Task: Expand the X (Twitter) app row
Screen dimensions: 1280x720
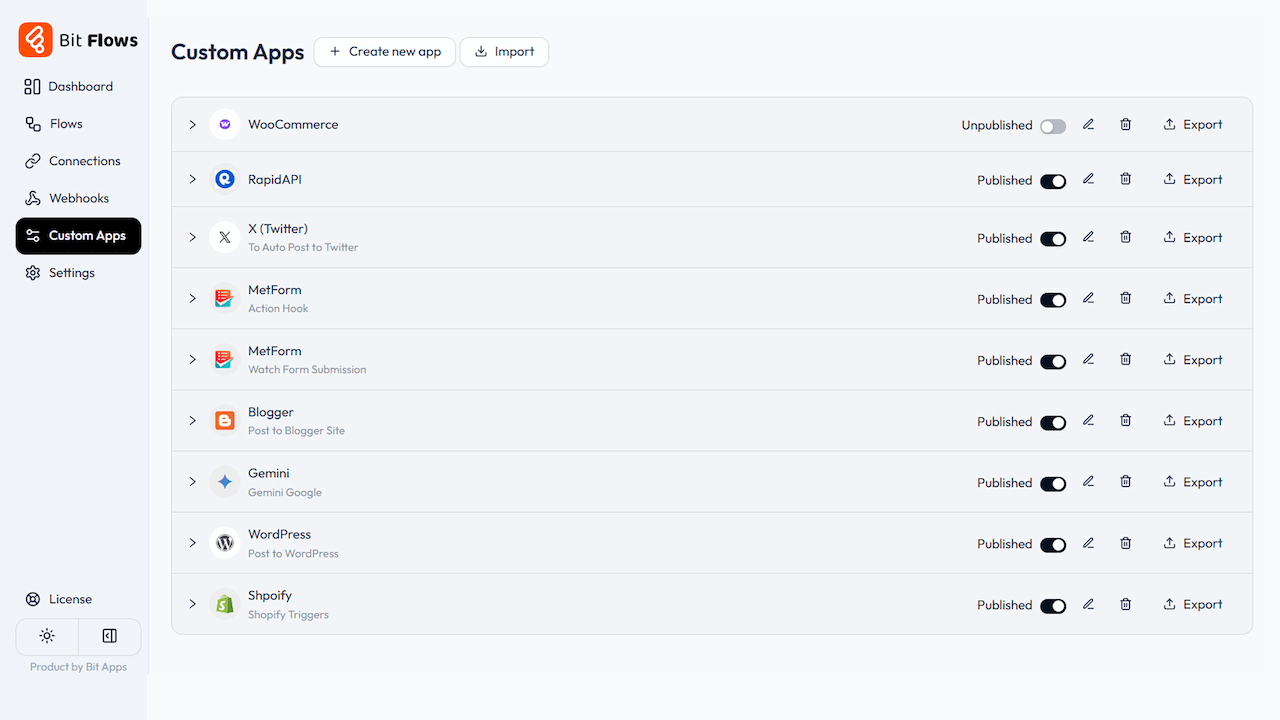Action: 192,238
